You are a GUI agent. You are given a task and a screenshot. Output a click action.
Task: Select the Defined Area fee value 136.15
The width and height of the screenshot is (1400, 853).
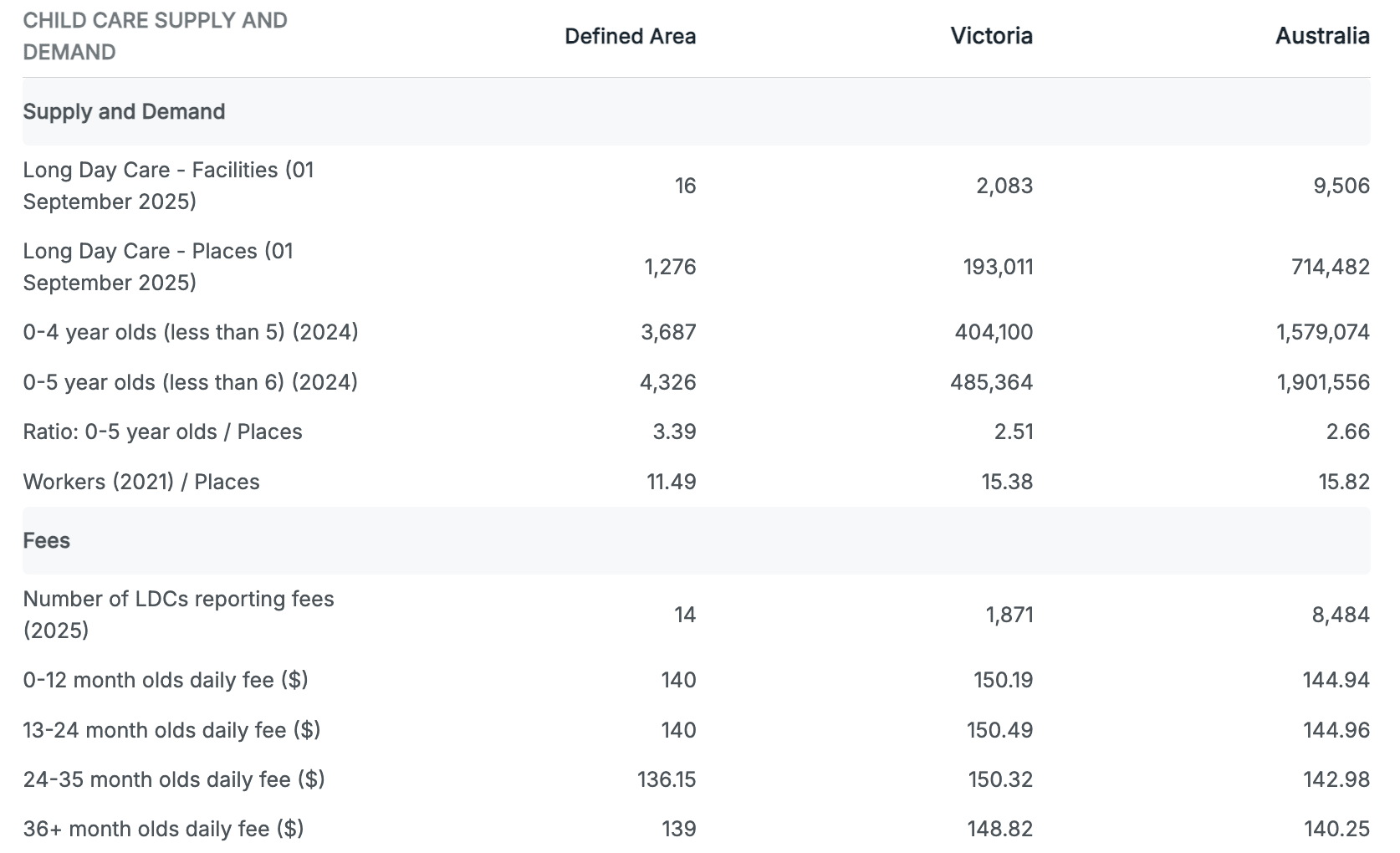tap(666, 779)
